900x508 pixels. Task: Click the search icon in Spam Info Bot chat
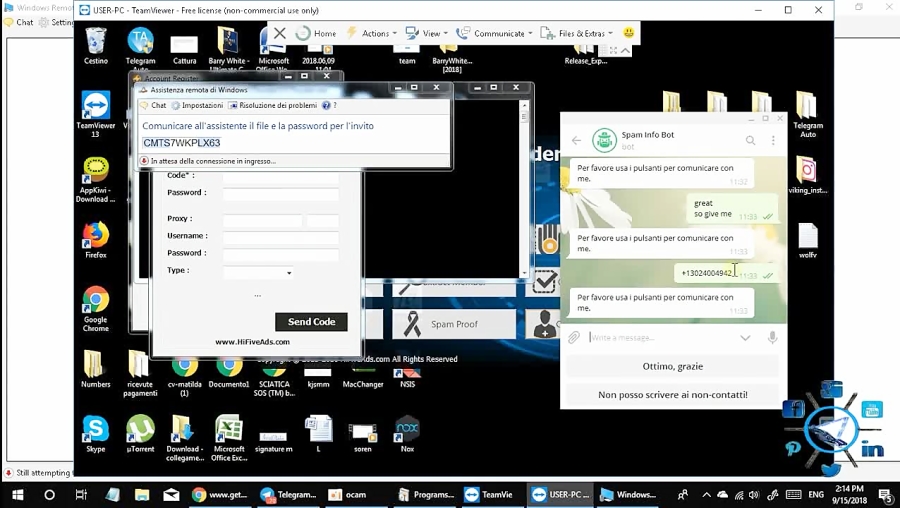coord(750,140)
